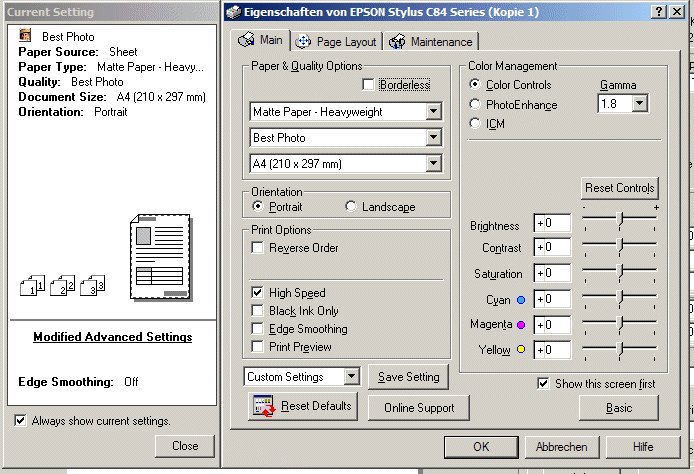
Task: Open the A4 paper size dropdown
Action: pyautogui.click(x=434, y=164)
